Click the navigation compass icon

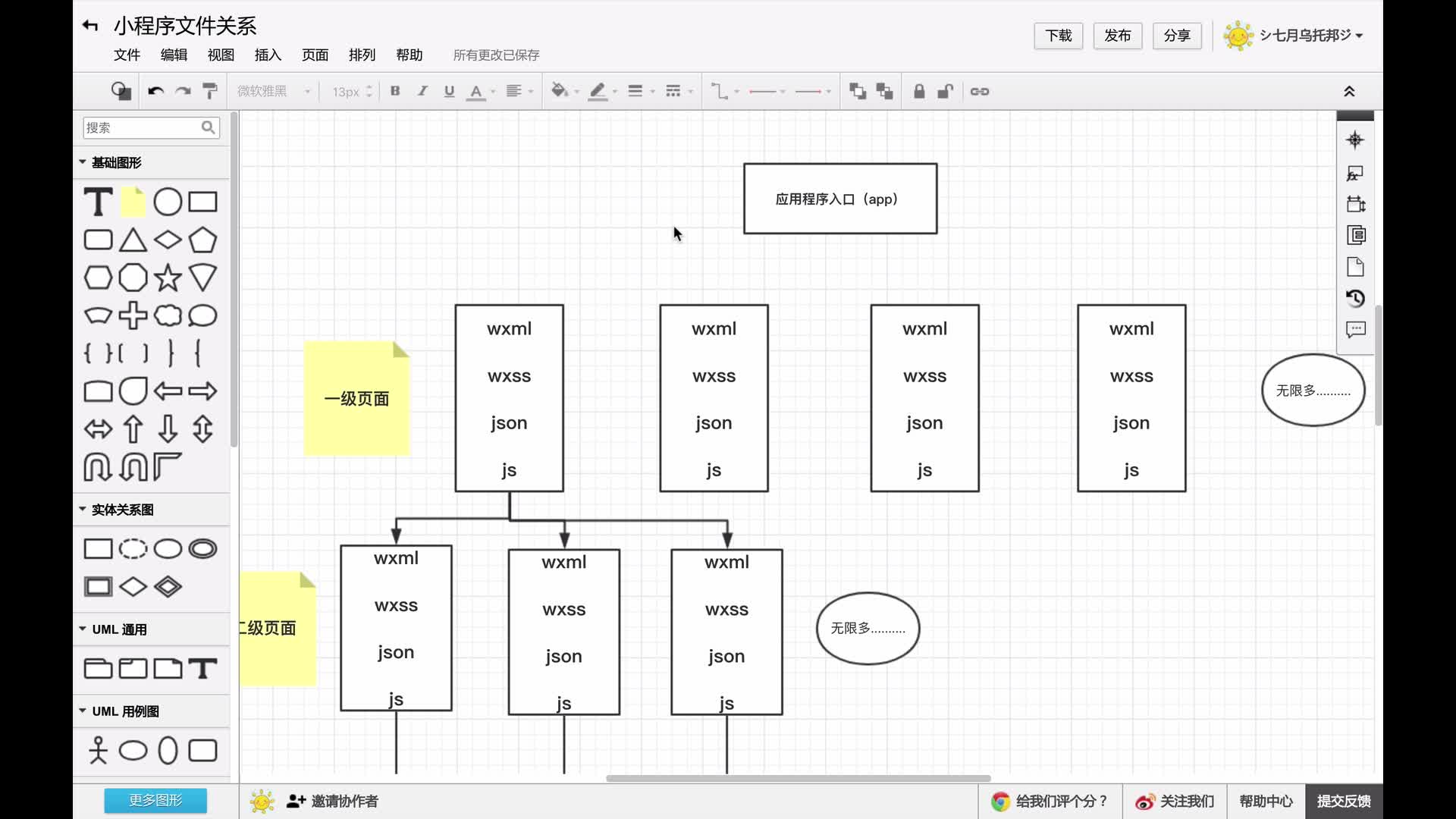1355,140
